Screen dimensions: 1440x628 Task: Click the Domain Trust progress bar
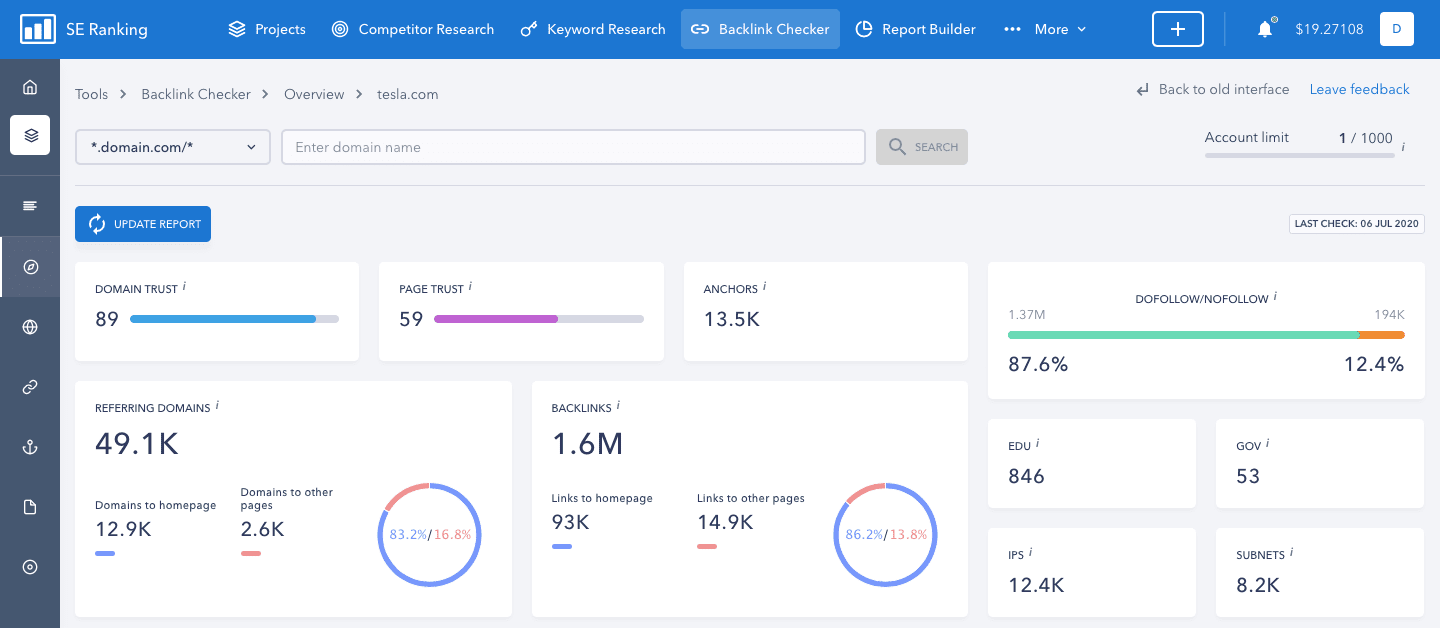click(234, 319)
